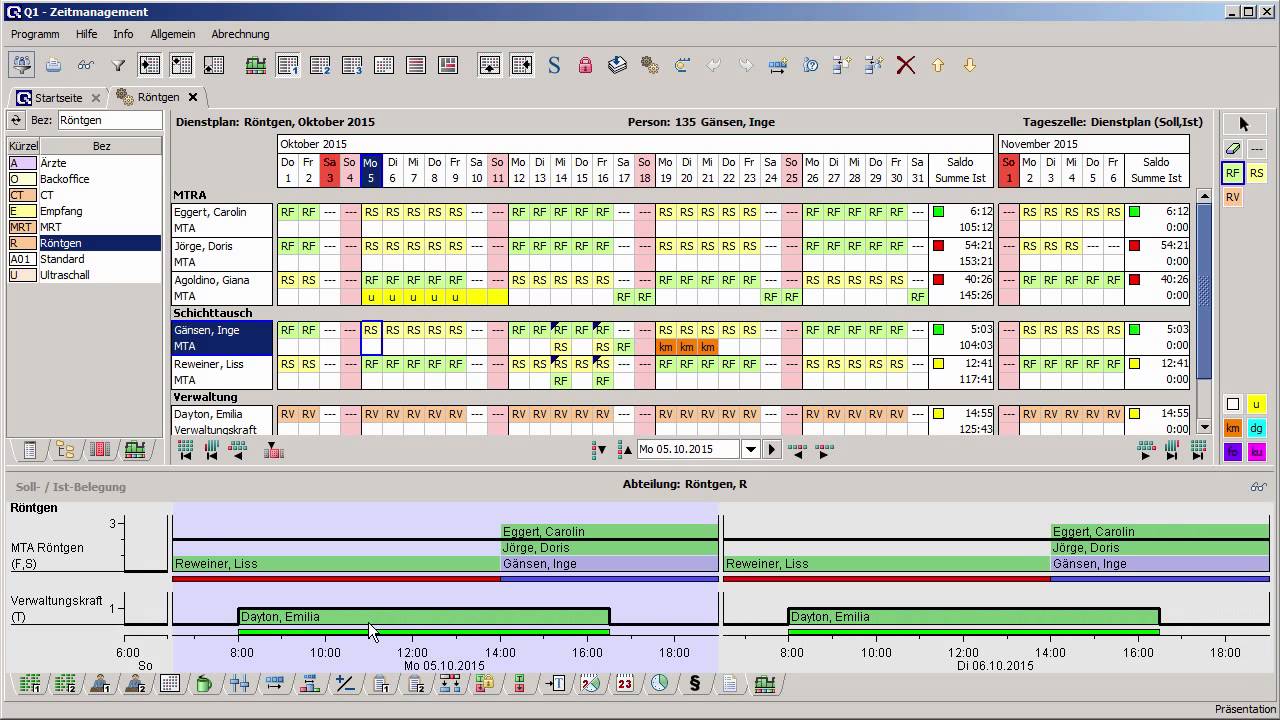Switch to the Startseite tab
This screenshot has height=720, width=1280.
point(57,98)
